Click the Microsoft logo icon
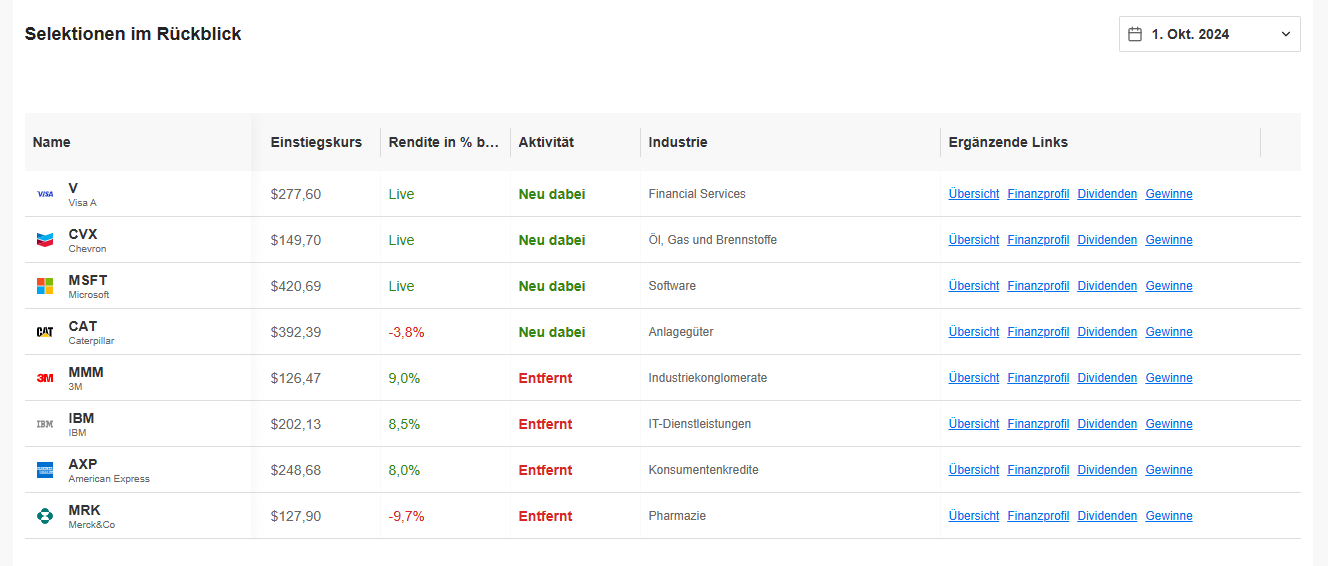Screen dimensions: 1328x566 pyautogui.click(x=45, y=286)
